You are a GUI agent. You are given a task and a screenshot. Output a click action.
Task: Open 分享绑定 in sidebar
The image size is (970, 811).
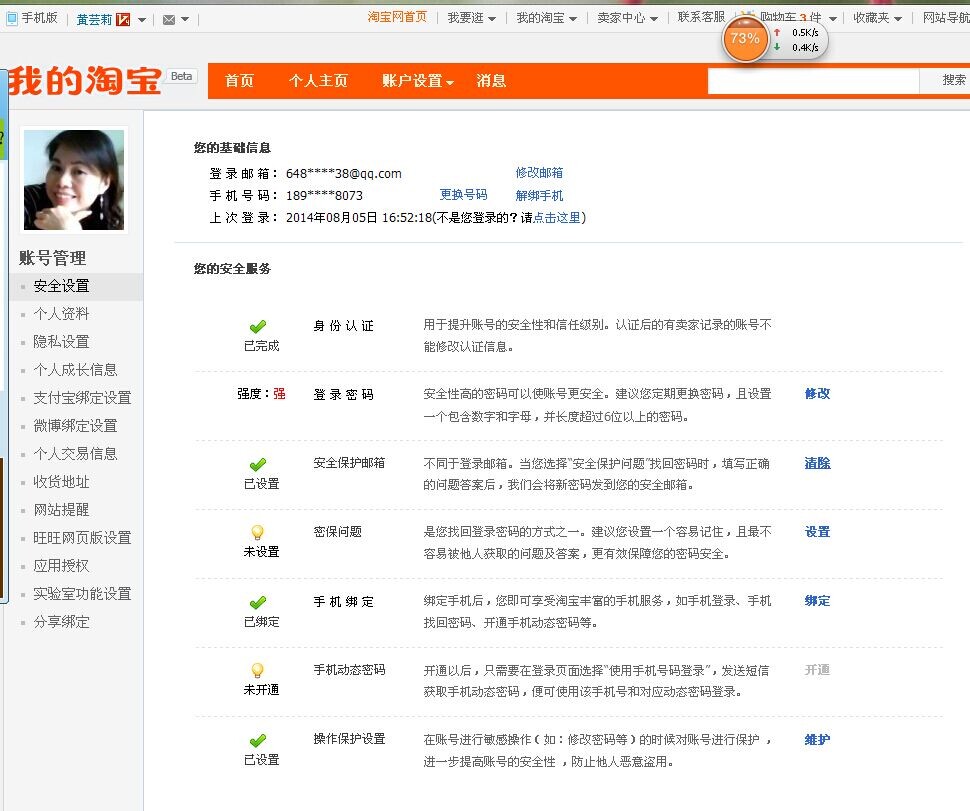(x=61, y=622)
